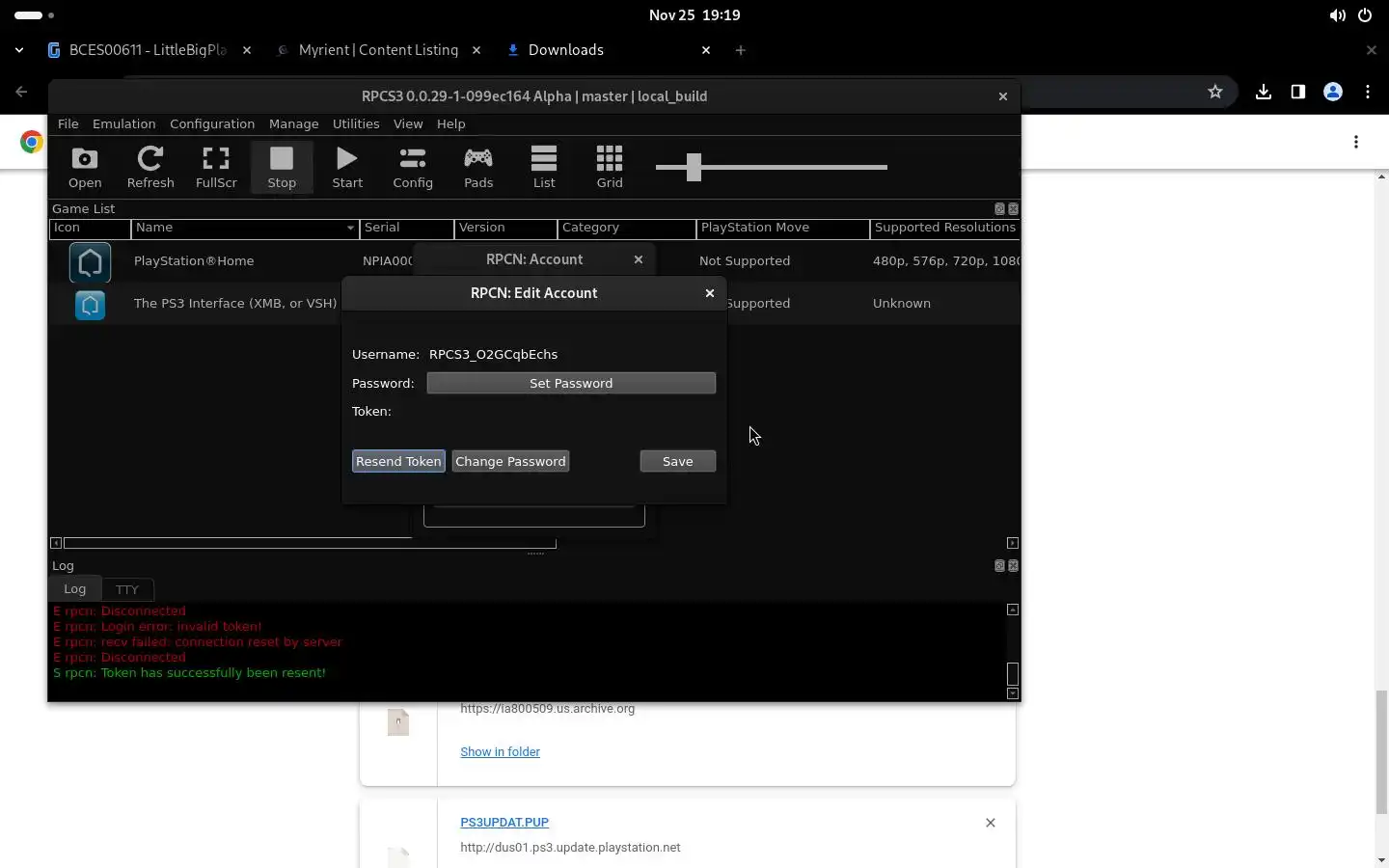Go back with Chrome's back arrow
This screenshot has height=868, width=1389.
point(21,92)
